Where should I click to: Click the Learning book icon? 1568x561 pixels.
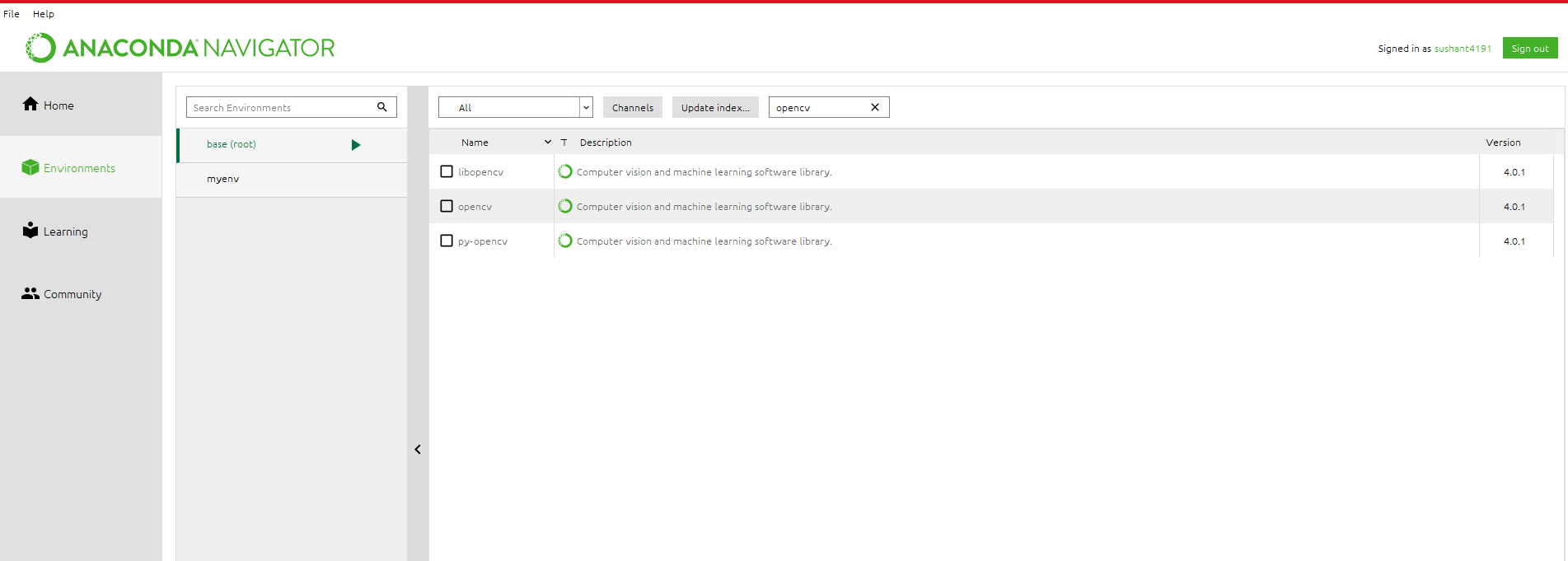pos(30,230)
